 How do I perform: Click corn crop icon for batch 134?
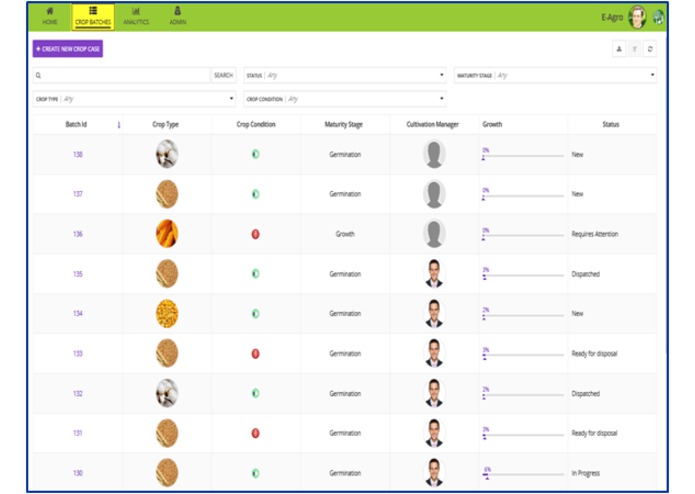[x=167, y=313]
